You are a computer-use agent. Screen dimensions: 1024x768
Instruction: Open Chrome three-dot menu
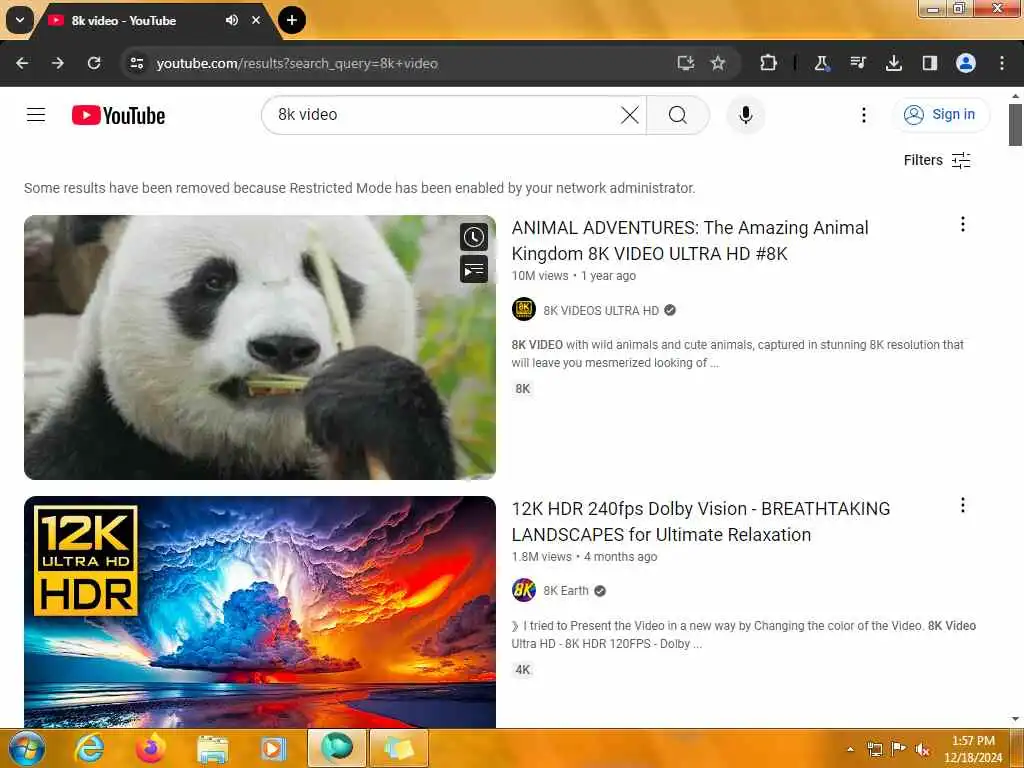tap(1001, 63)
